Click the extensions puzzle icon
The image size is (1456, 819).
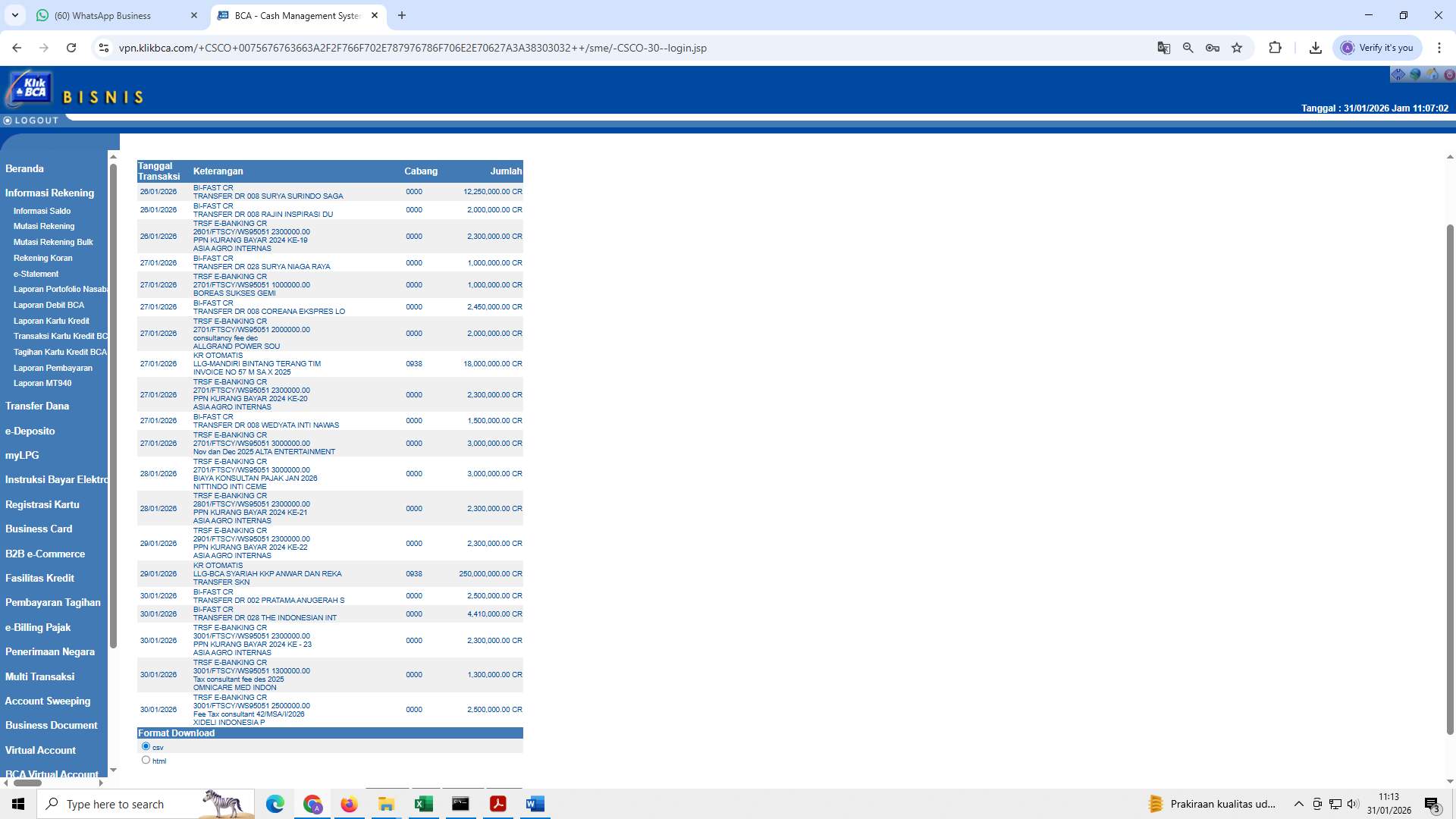pos(1276,47)
